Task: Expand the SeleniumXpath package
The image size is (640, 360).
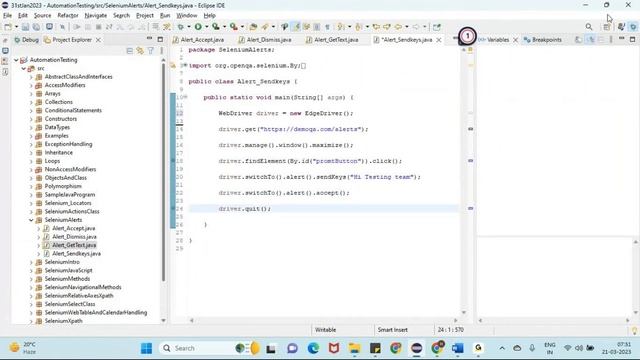Action: (x=31, y=321)
